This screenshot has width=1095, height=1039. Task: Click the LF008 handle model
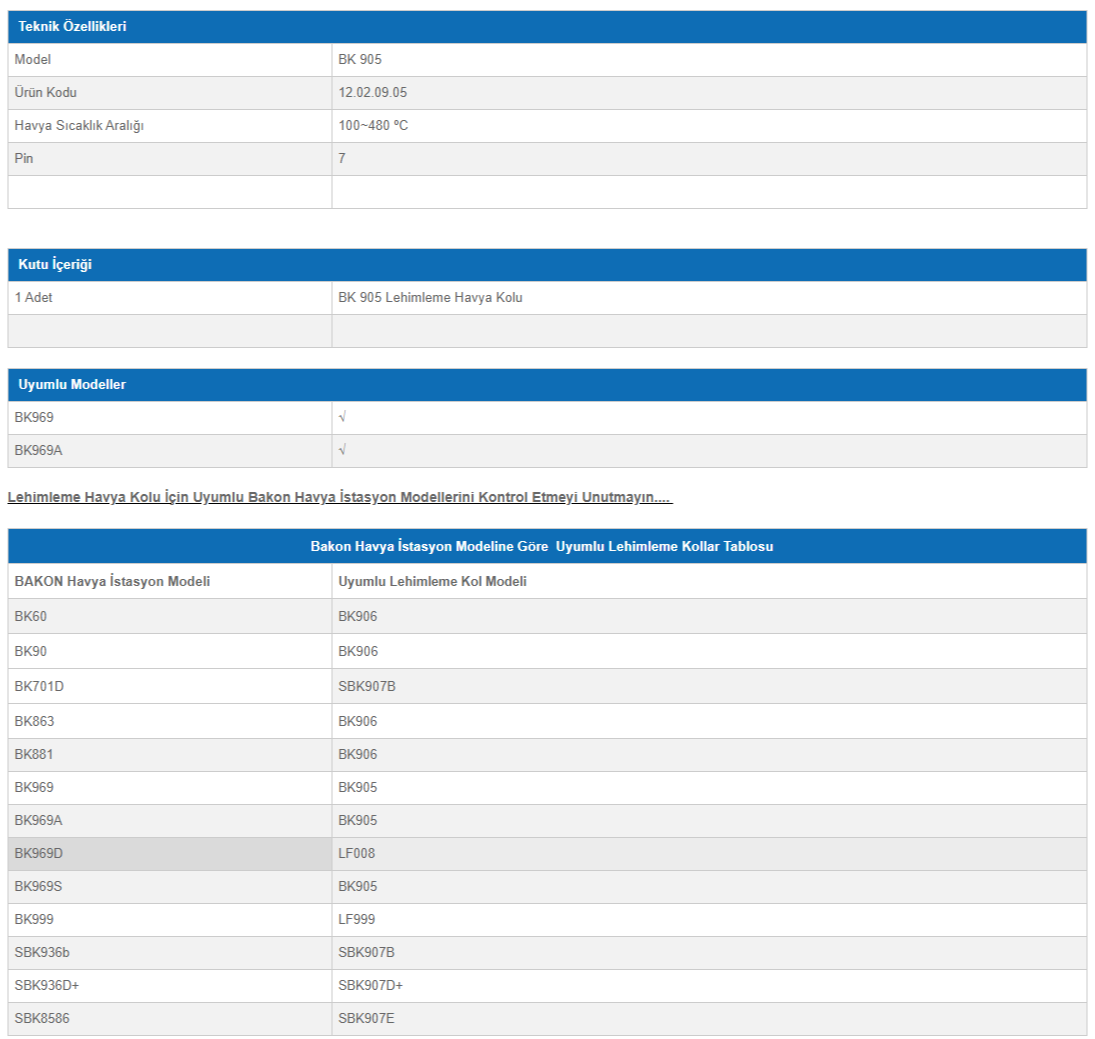356,853
